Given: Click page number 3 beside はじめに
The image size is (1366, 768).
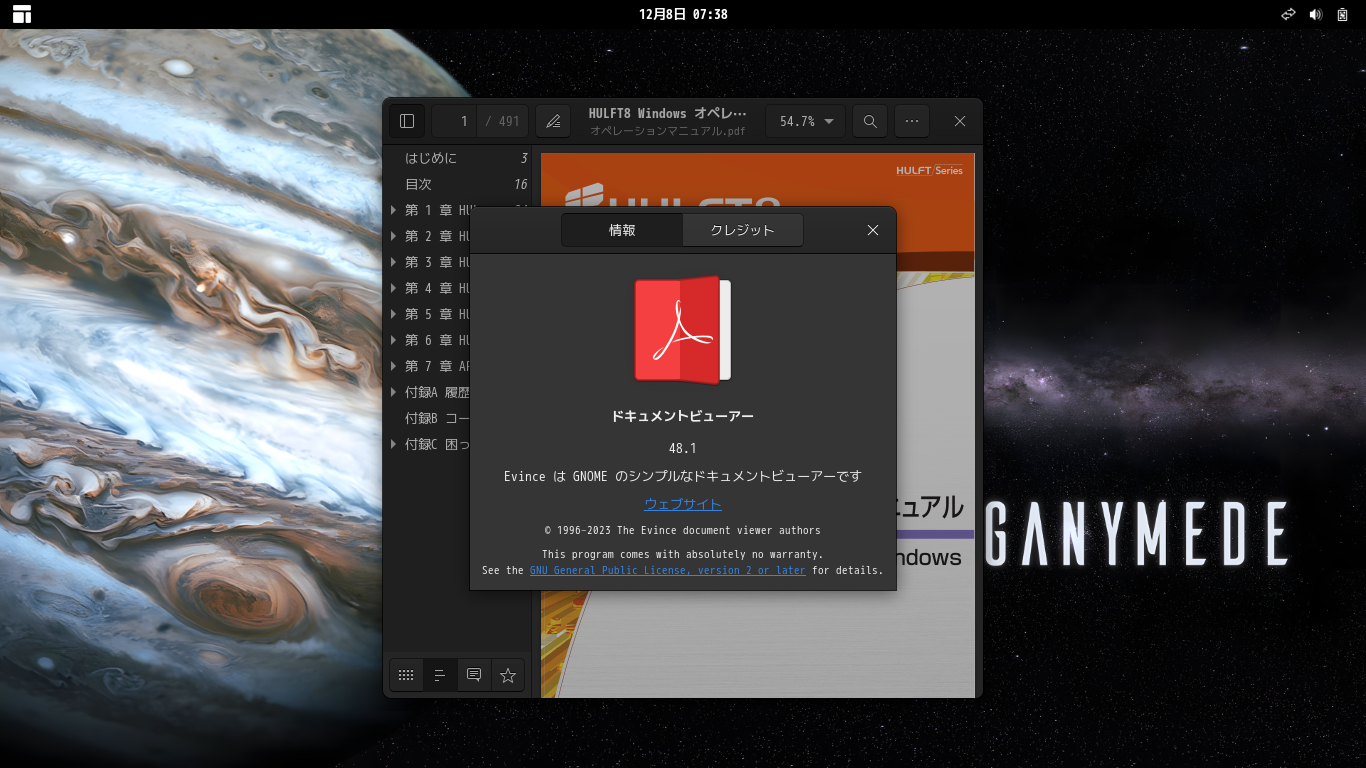Looking at the screenshot, I should pyautogui.click(x=524, y=158).
